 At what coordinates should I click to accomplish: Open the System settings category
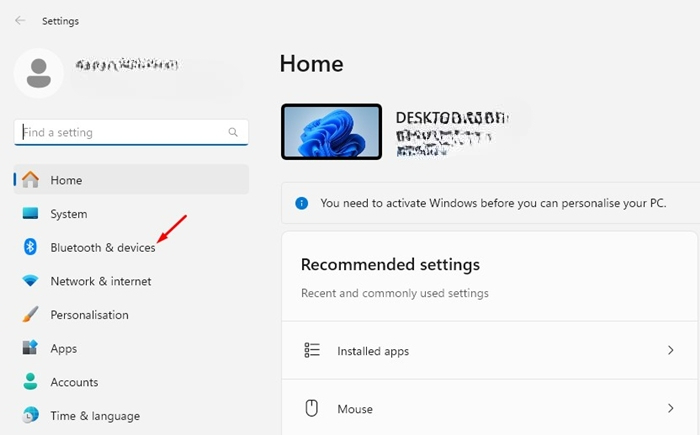click(131, 213)
